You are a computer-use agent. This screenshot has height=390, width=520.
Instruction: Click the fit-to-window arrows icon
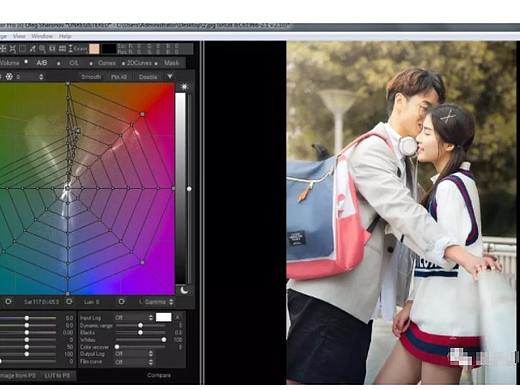[x=12, y=49]
